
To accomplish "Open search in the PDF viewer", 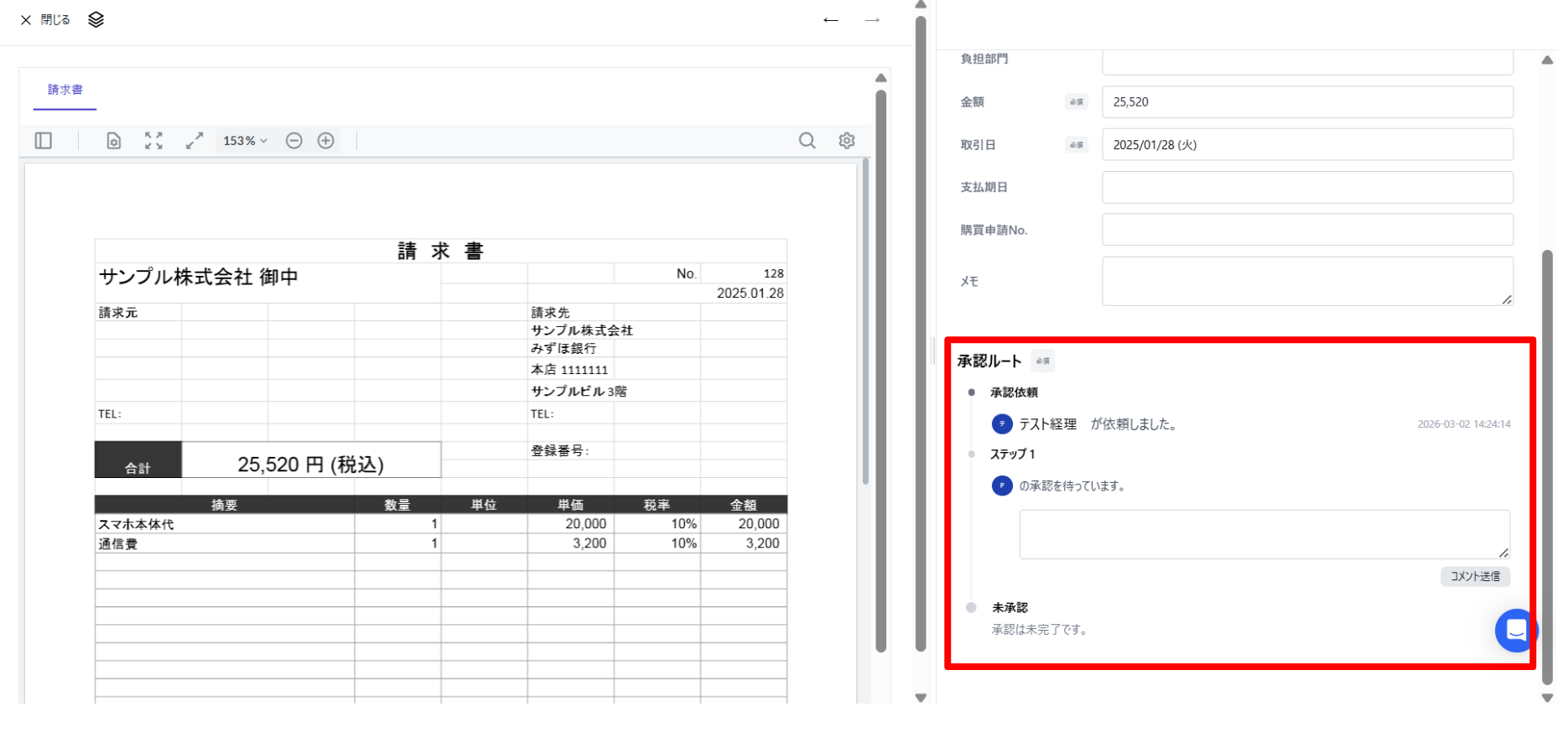I will (x=807, y=141).
